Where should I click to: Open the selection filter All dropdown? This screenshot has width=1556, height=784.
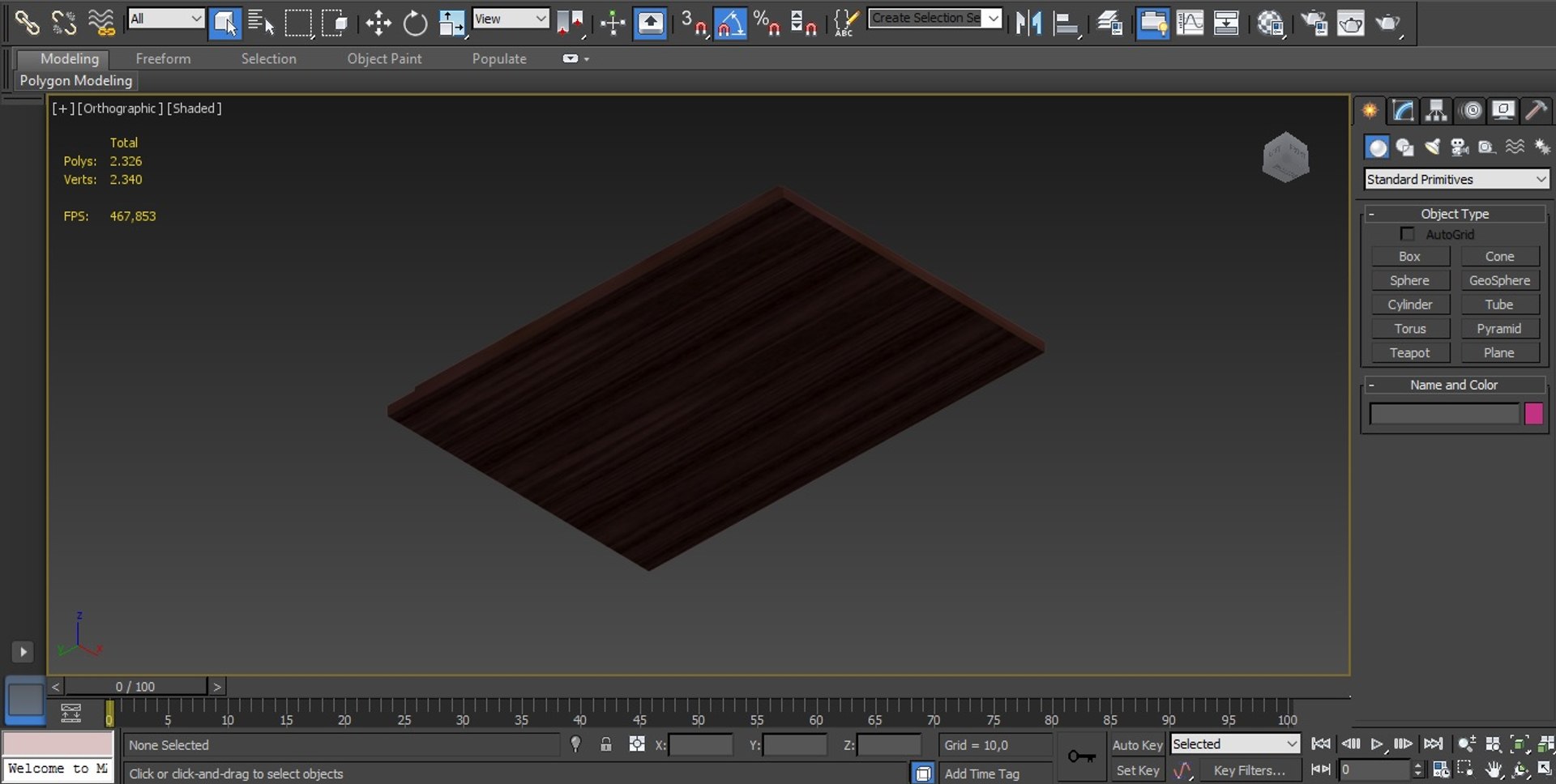point(165,19)
